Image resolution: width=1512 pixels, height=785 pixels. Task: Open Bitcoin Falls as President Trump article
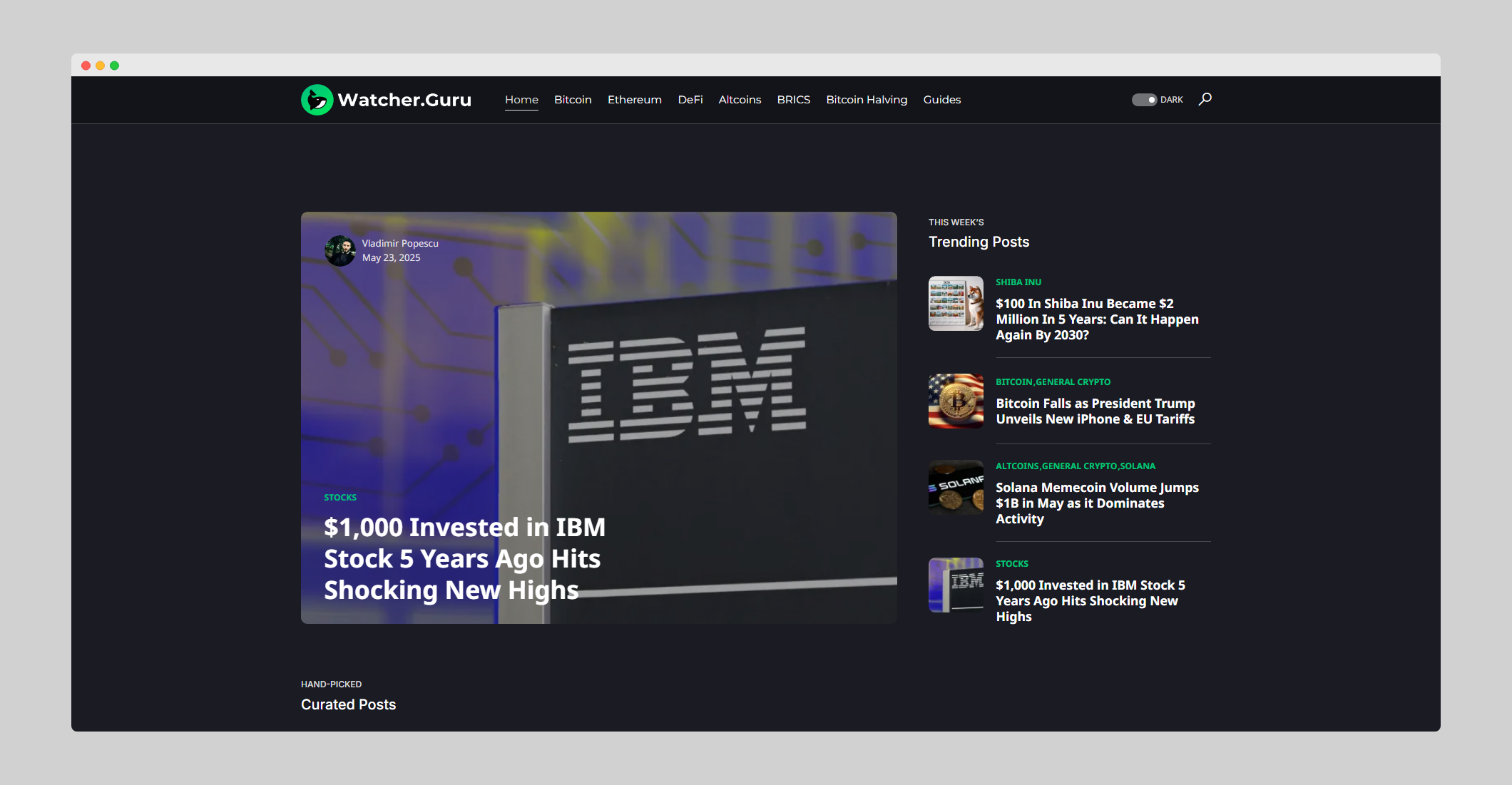1095,411
